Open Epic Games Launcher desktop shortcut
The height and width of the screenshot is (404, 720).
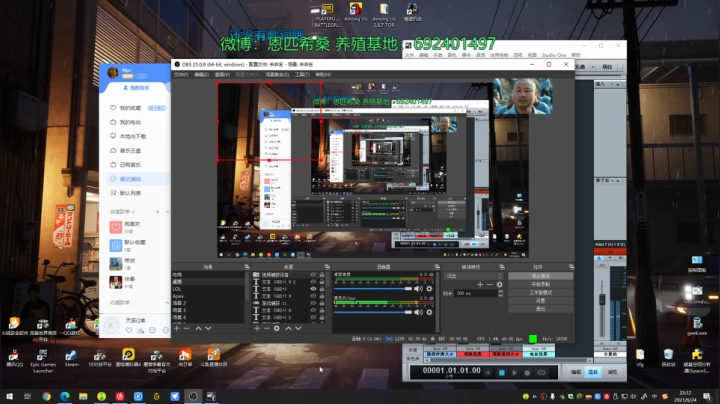coord(43,359)
